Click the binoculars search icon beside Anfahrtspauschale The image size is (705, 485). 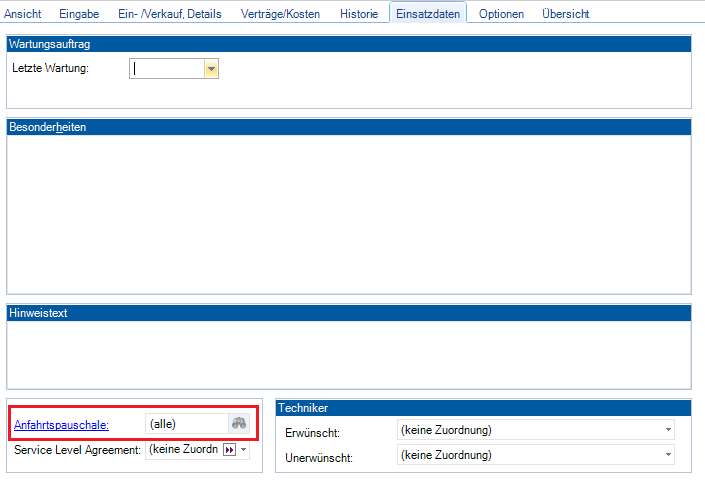(239, 424)
